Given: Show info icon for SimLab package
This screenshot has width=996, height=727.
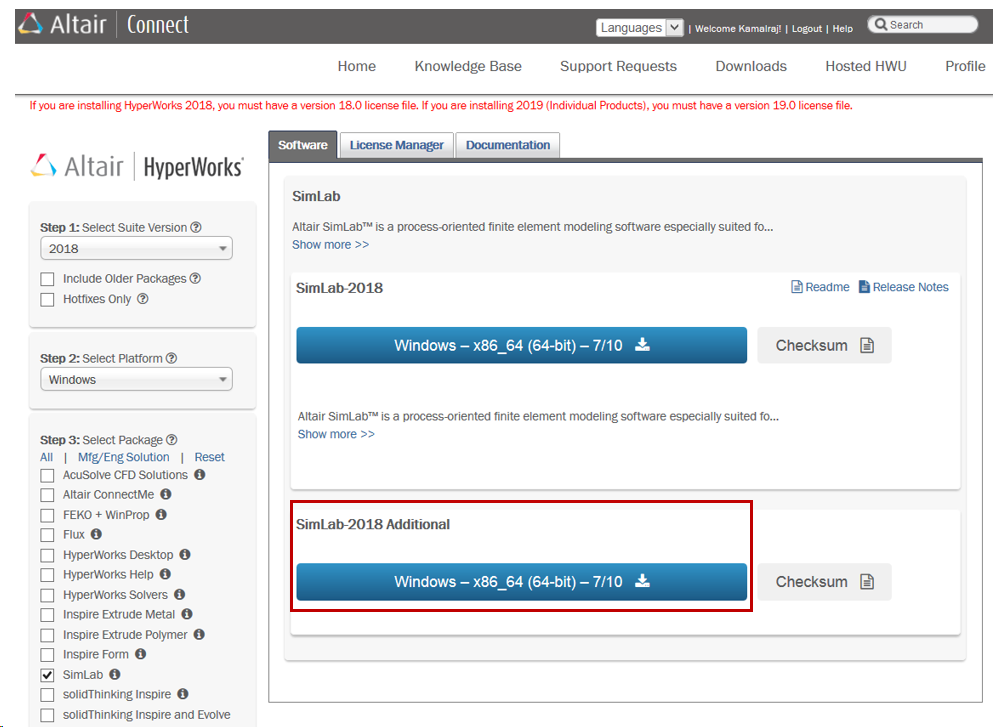Looking at the screenshot, I should tap(115, 674).
